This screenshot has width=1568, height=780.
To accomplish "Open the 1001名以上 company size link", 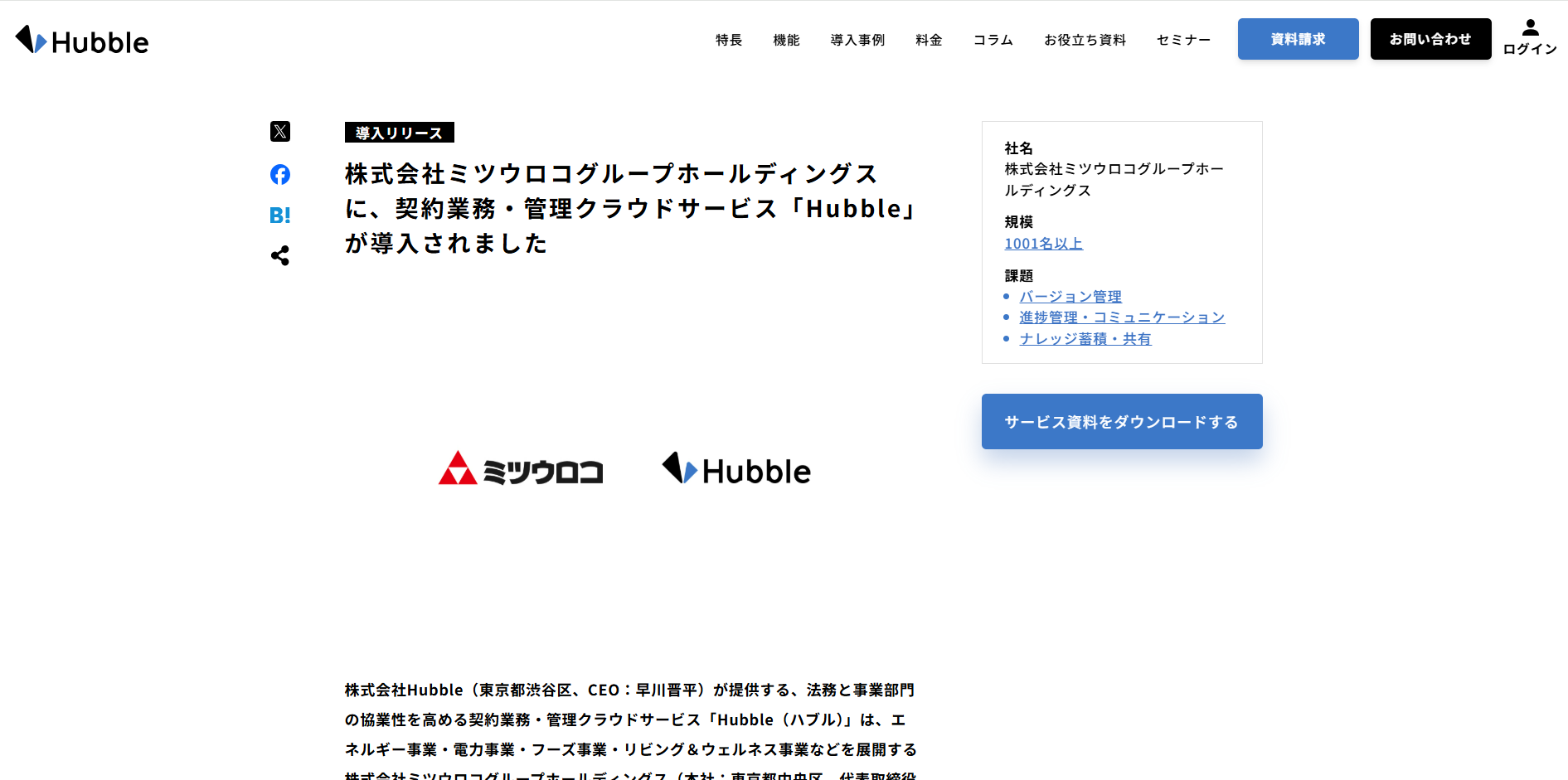I will (x=1043, y=243).
